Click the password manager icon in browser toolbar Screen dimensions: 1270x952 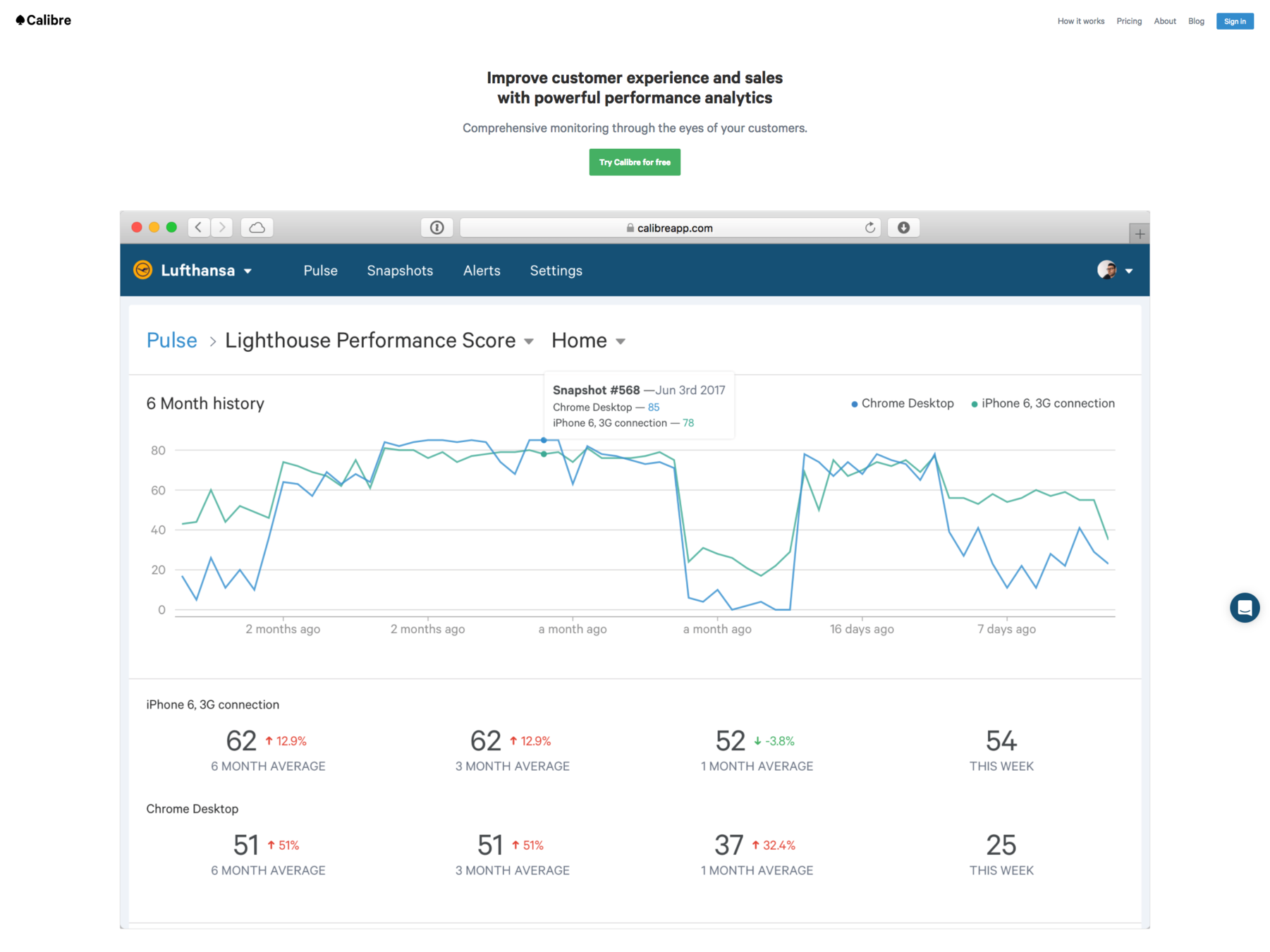coord(437,227)
